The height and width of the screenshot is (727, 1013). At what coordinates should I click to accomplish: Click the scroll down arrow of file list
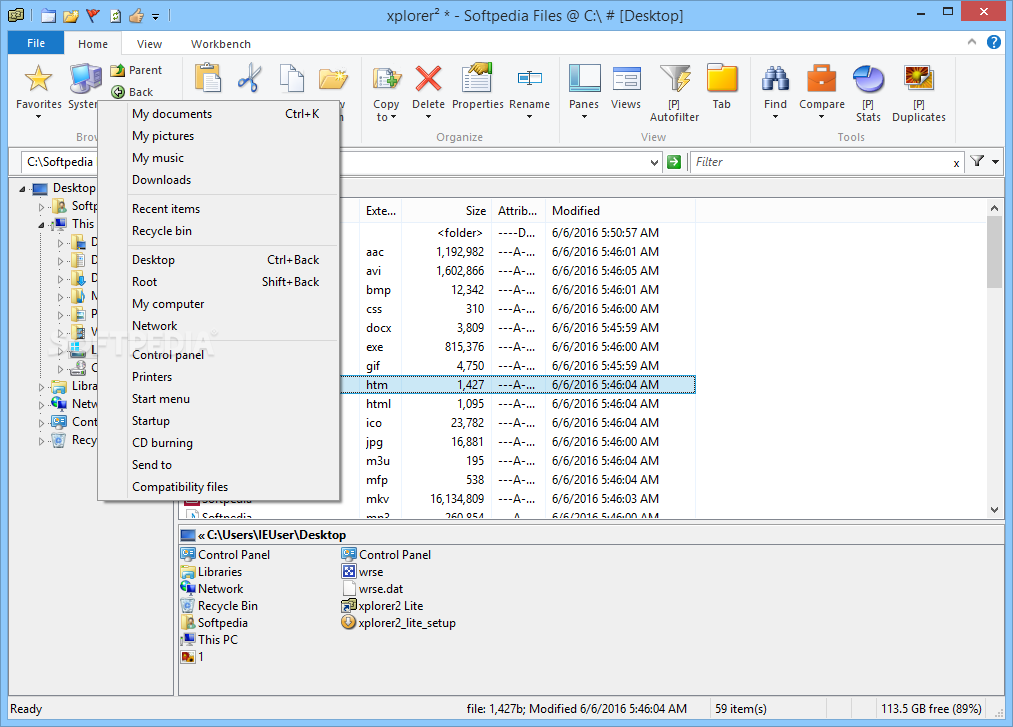point(994,510)
